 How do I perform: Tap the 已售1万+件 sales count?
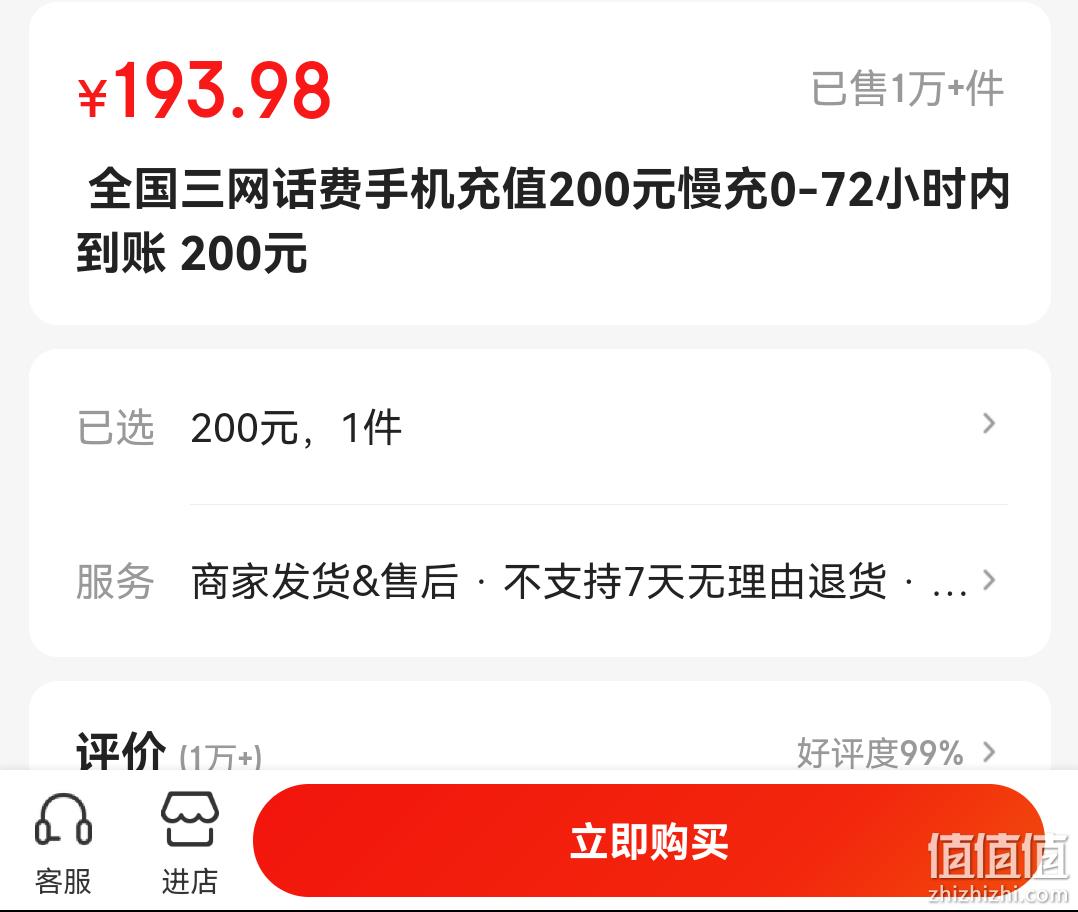(908, 89)
